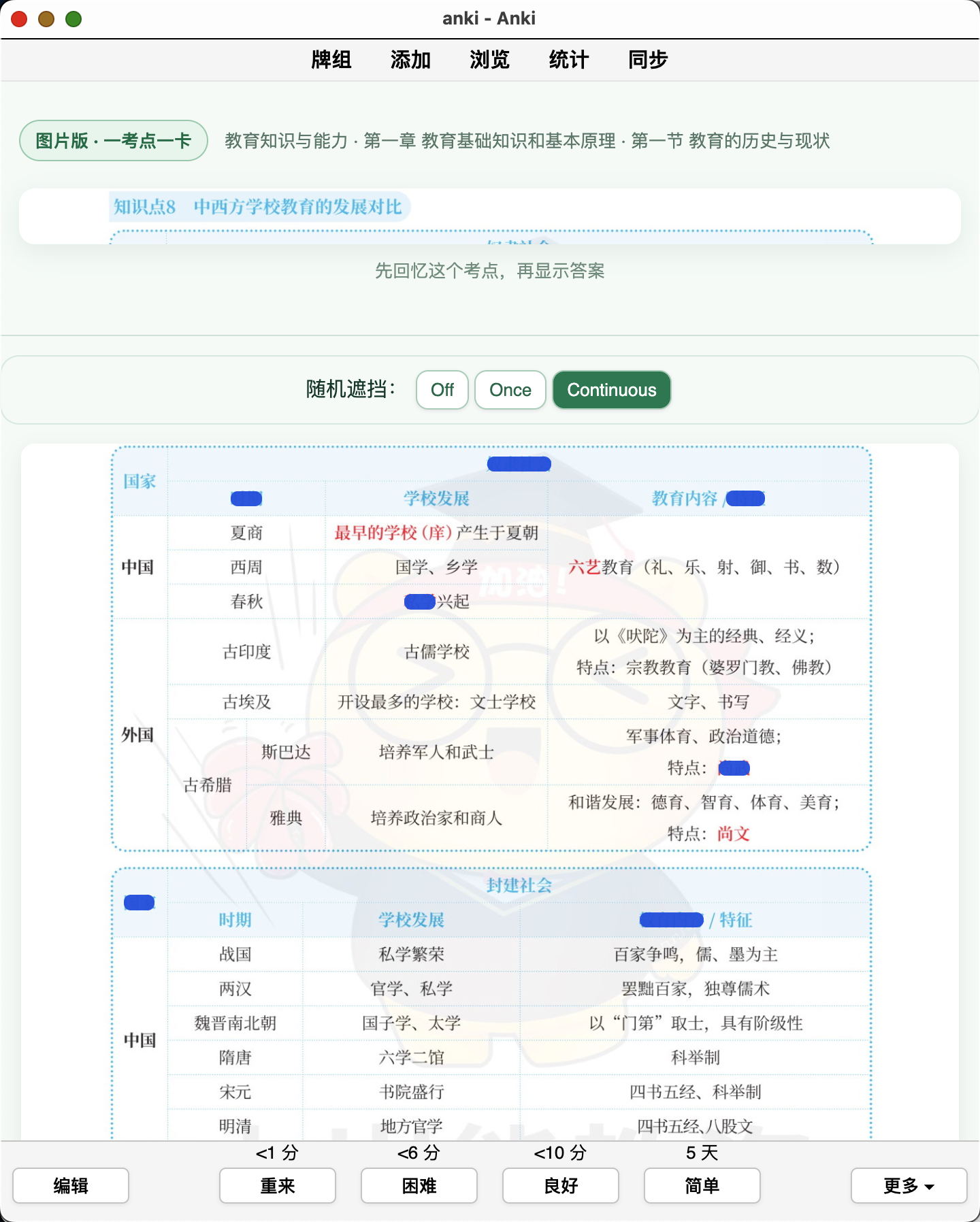Reveal the mask before / 特征 header

pyautogui.click(x=672, y=920)
